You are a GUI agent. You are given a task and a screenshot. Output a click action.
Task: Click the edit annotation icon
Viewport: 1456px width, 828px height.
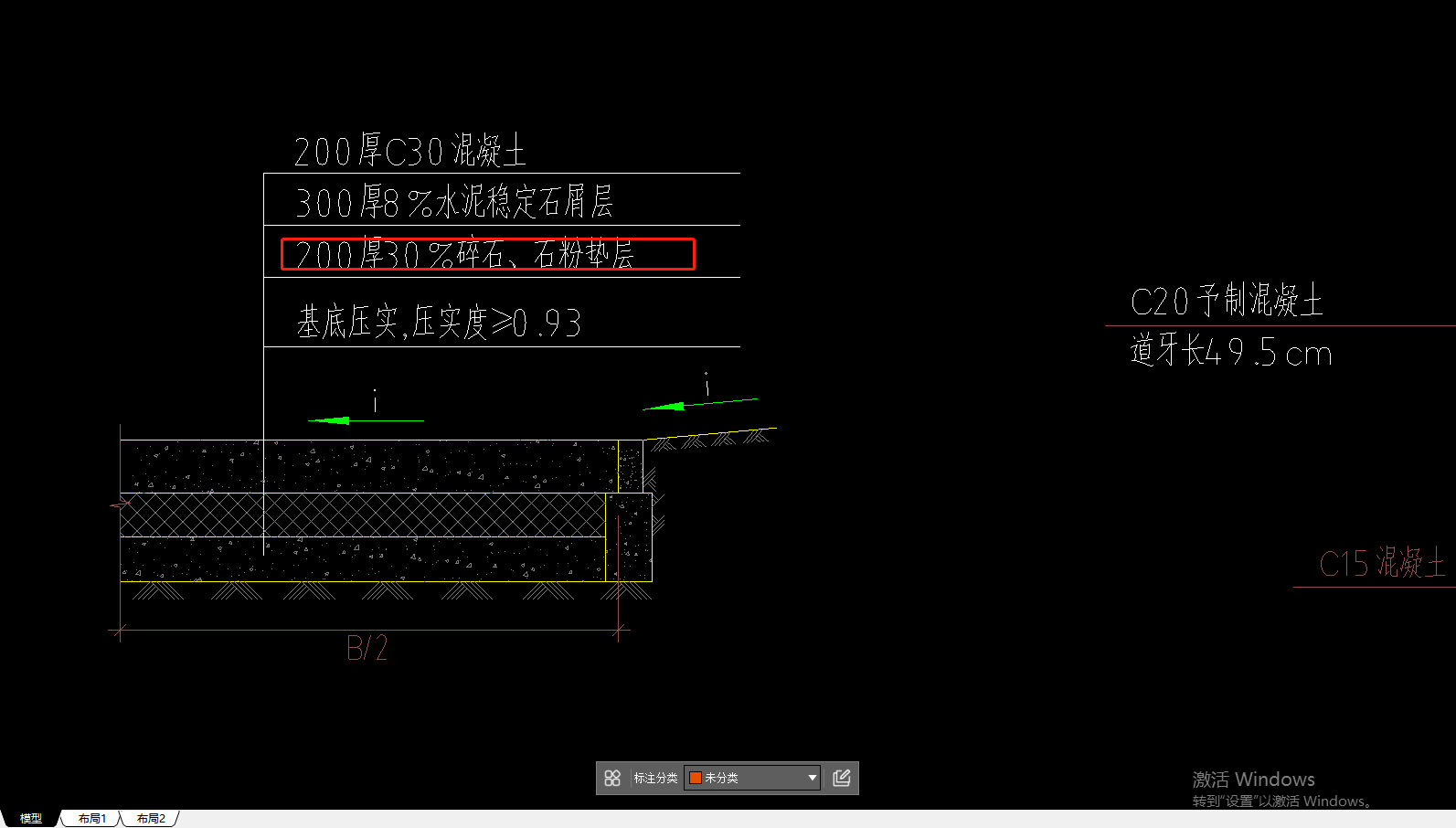(842, 778)
